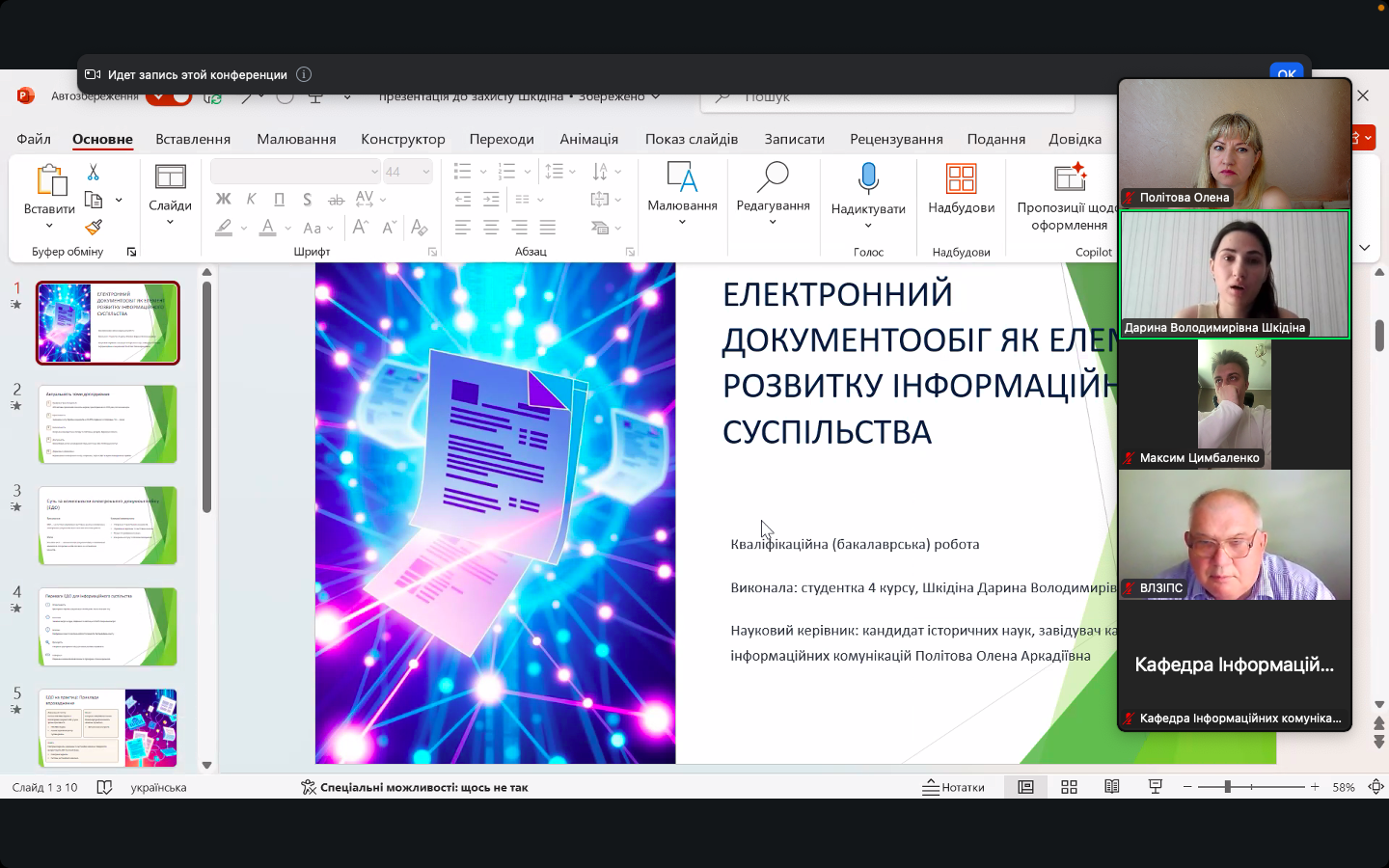Expand the Редагування dropdown

[x=773, y=223]
